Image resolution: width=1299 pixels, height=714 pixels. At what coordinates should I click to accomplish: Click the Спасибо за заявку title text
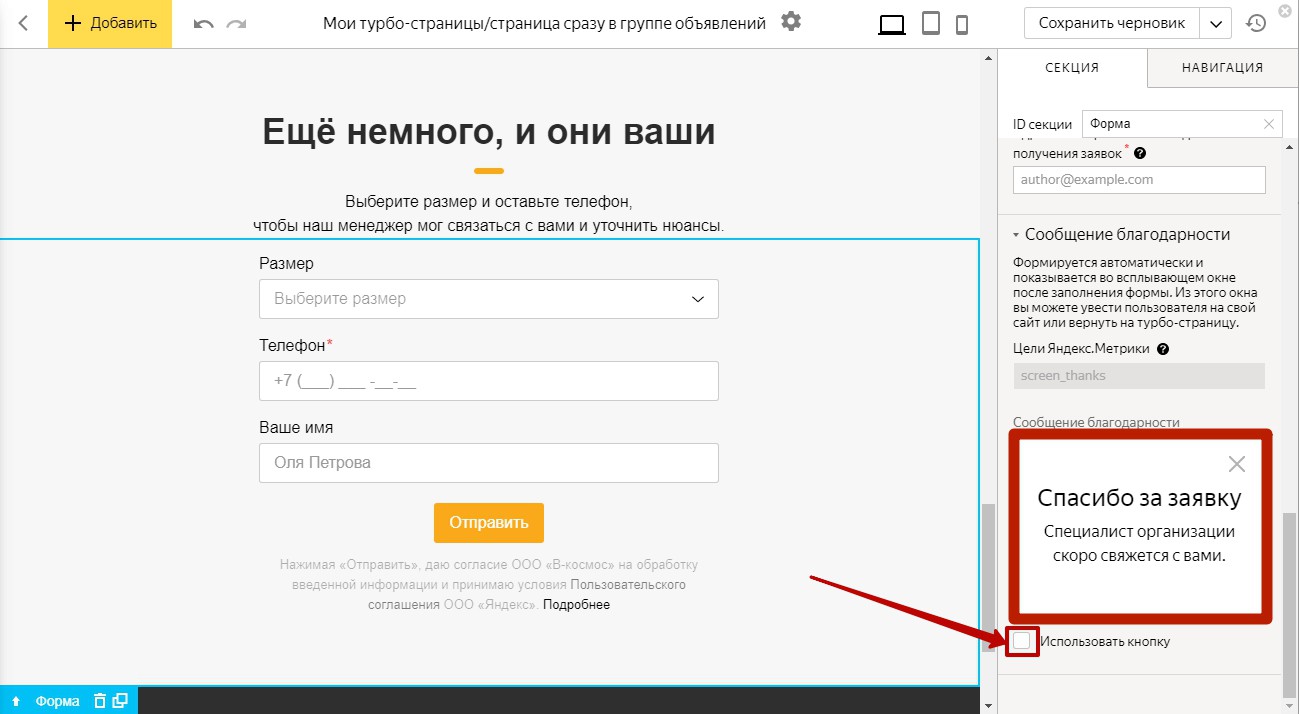(x=1139, y=498)
